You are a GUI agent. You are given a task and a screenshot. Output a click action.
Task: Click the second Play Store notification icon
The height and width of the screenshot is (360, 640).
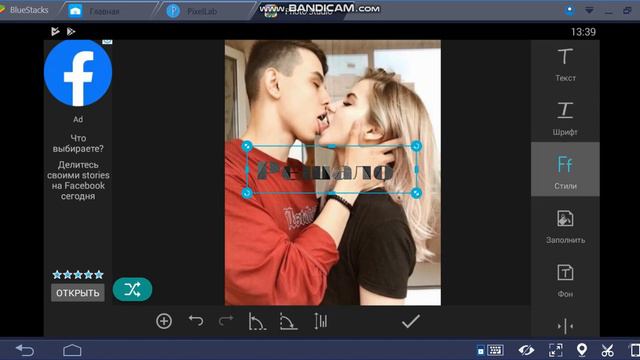pos(71,31)
